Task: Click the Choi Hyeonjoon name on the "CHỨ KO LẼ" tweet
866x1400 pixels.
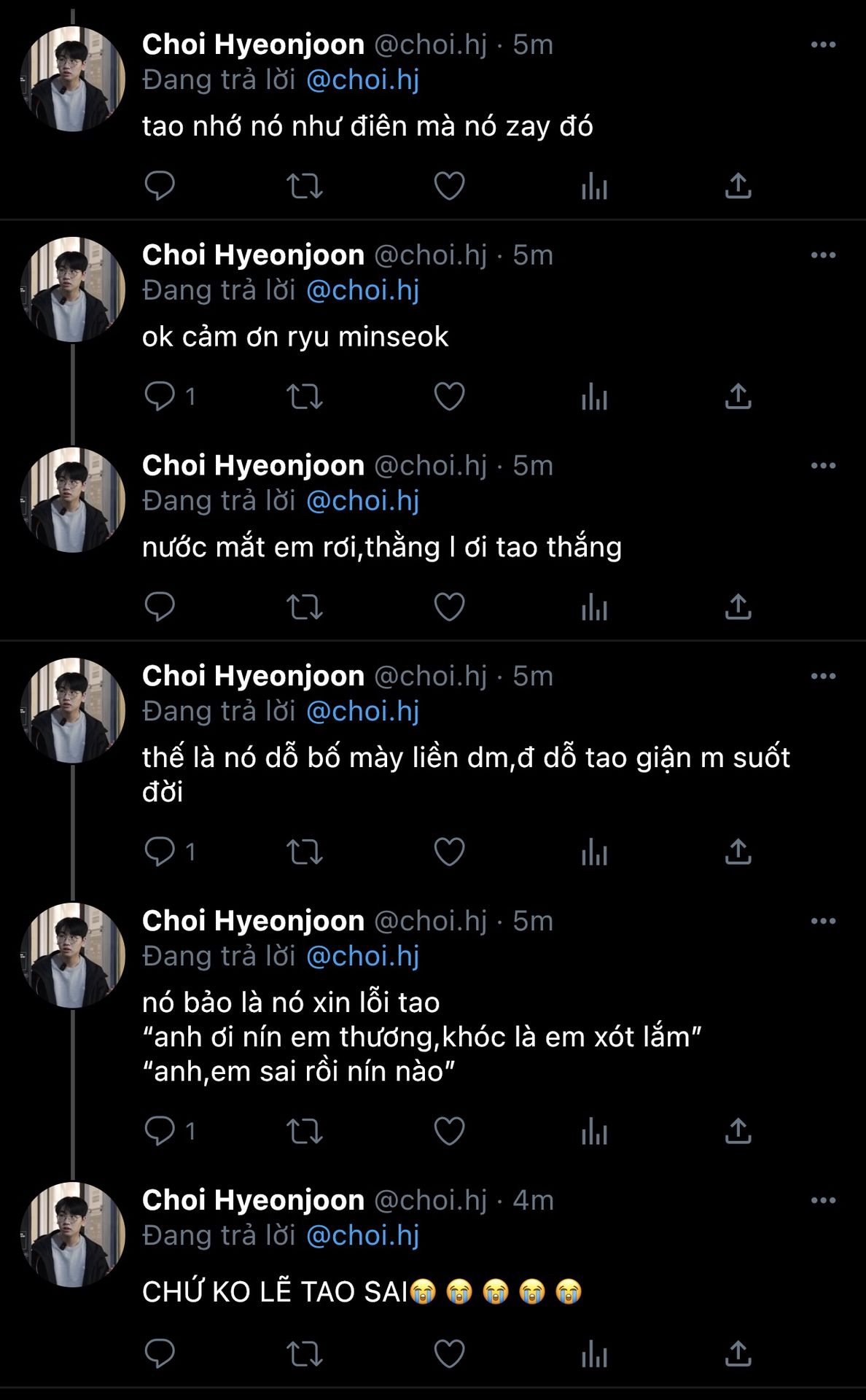Action: 253,1200
